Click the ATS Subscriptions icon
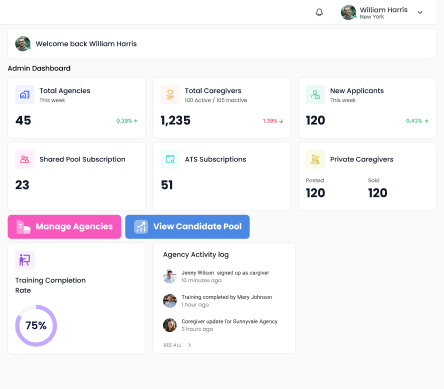Screen dimensions: 444x389 (170, 159)
